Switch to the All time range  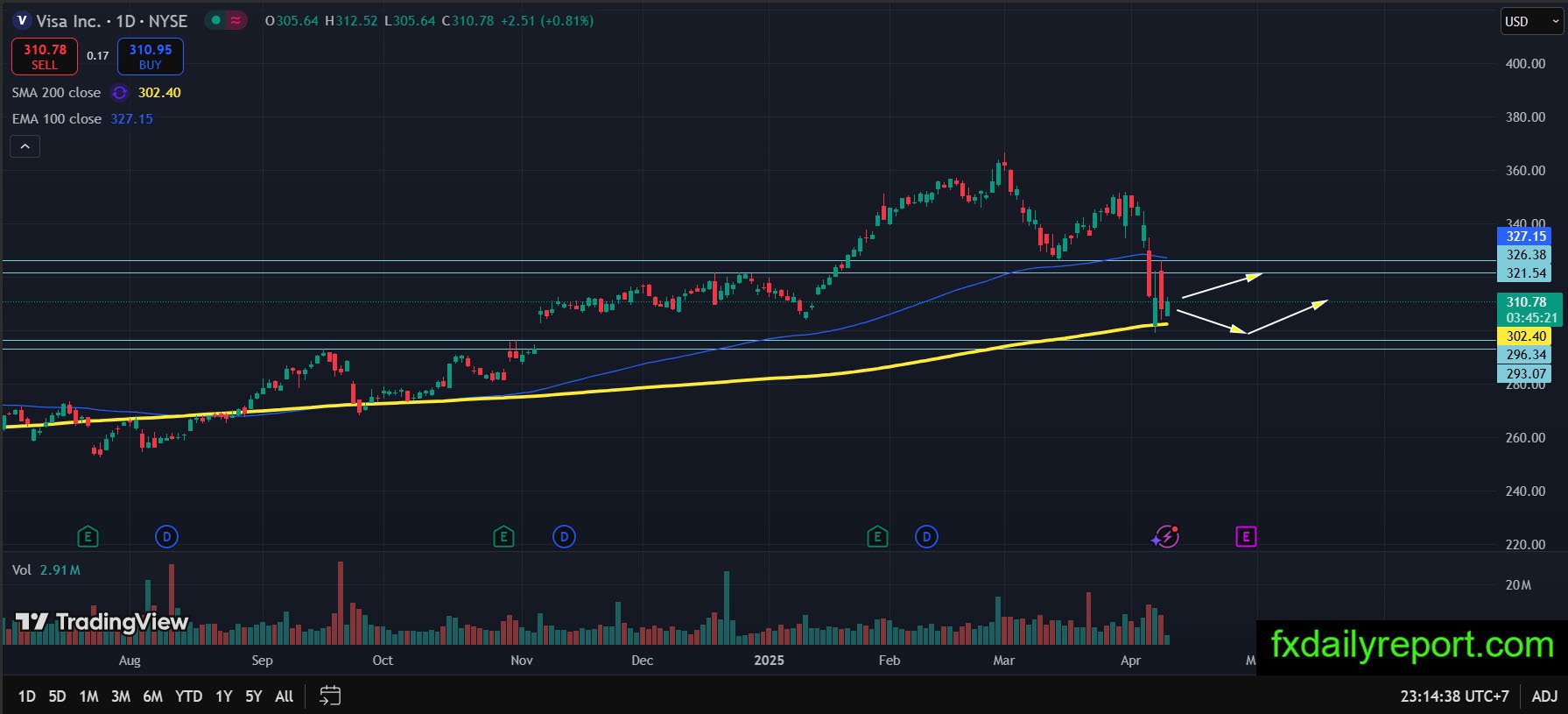[284, 696]
